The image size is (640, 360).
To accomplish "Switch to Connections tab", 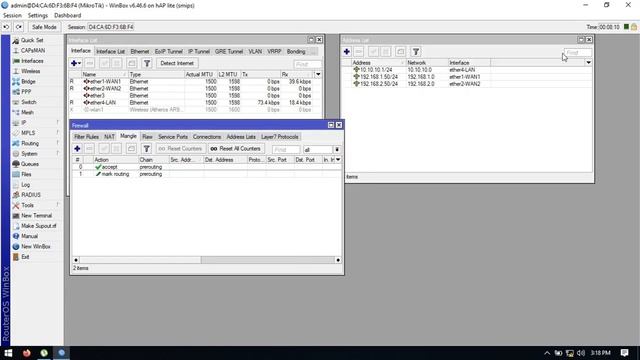I will pyautogui.click(x=207, y=137).
